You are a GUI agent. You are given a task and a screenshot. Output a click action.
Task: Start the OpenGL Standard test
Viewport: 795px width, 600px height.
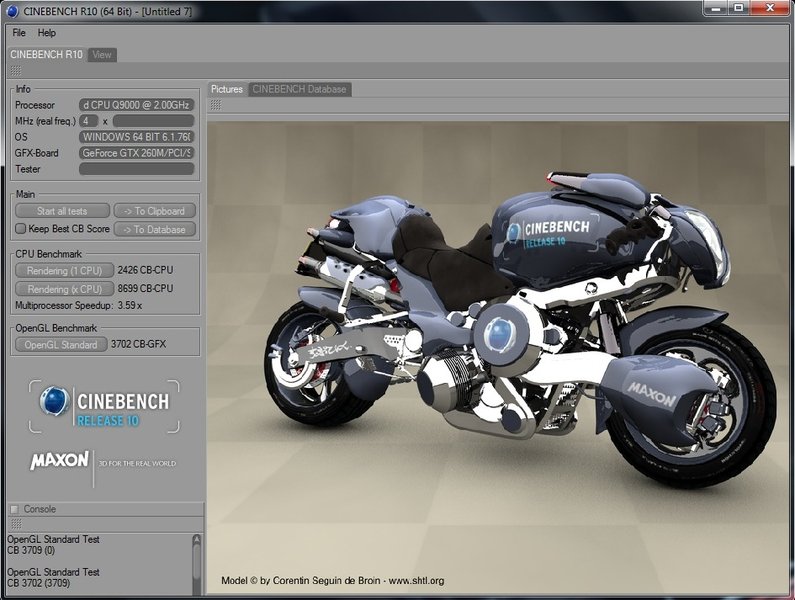[x=60, y=345]
